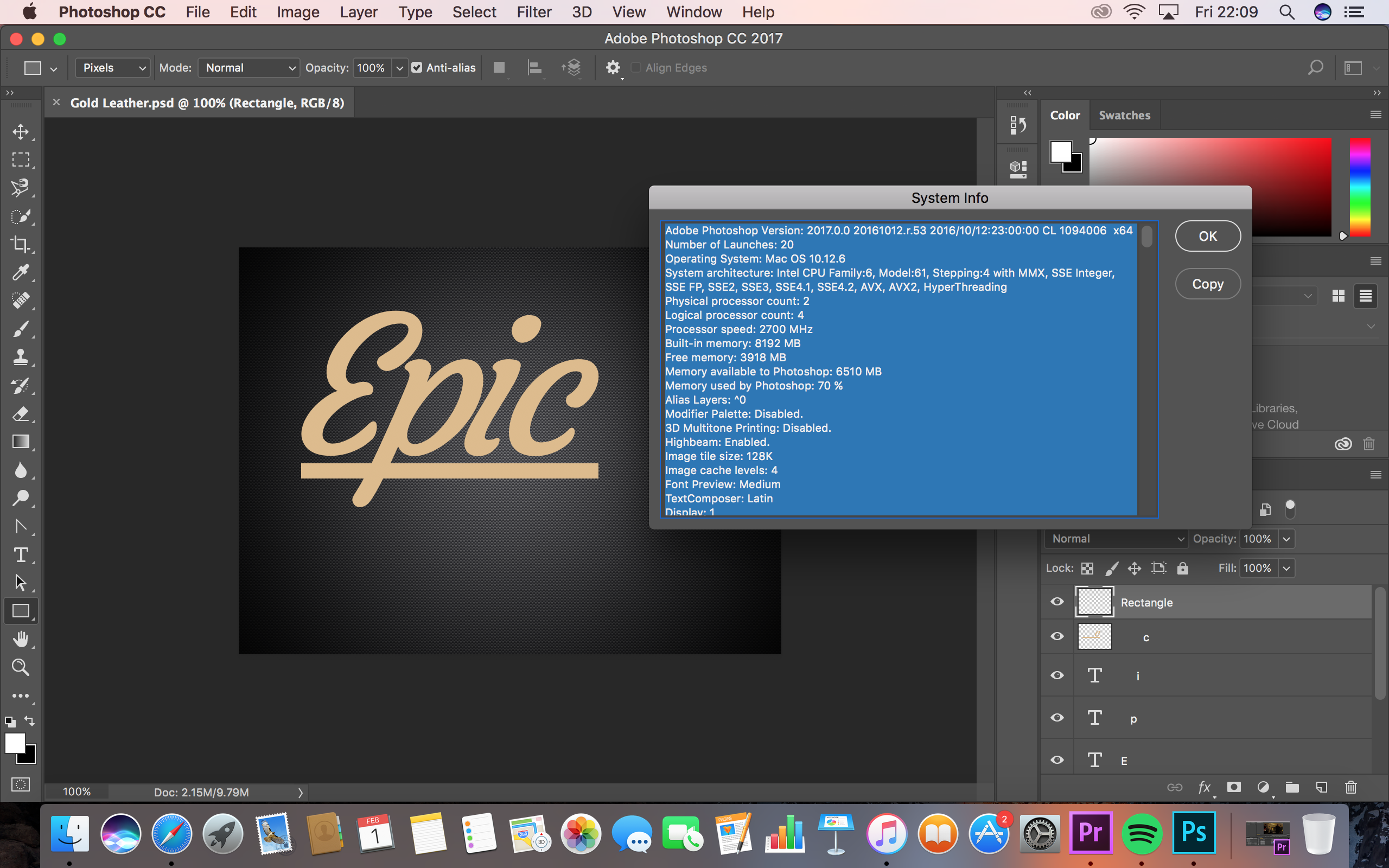Image resolution: width=1389 pixels, height=868 pixels.
Task: Create a new layer group folder
Action: tap(1292, 787)
